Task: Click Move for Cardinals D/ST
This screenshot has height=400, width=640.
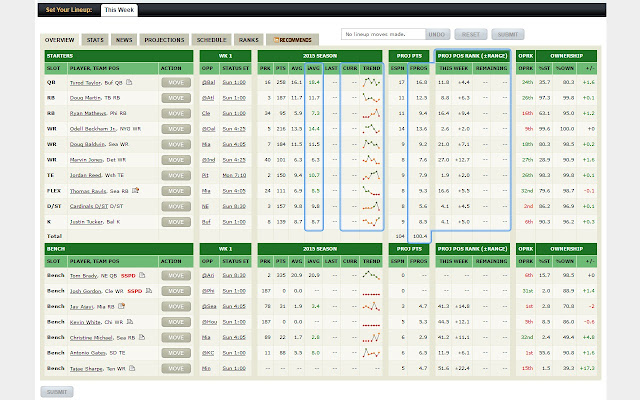Action: [176, 207]
